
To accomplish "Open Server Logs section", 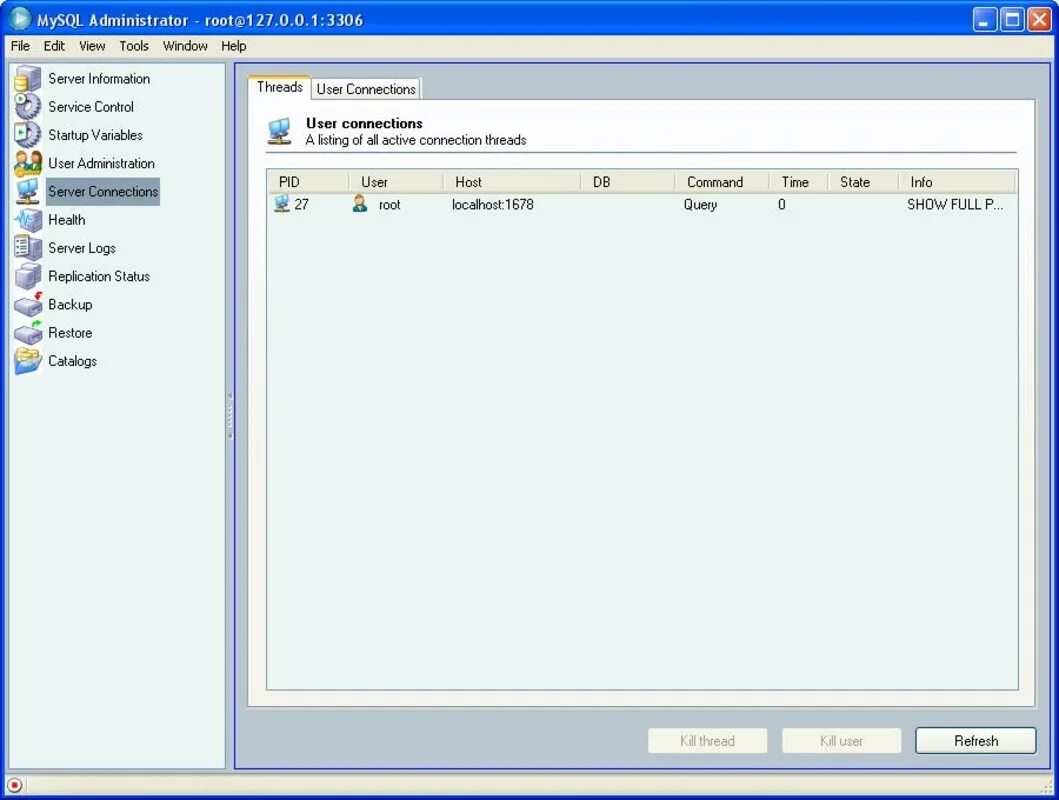I will (82, 248).
